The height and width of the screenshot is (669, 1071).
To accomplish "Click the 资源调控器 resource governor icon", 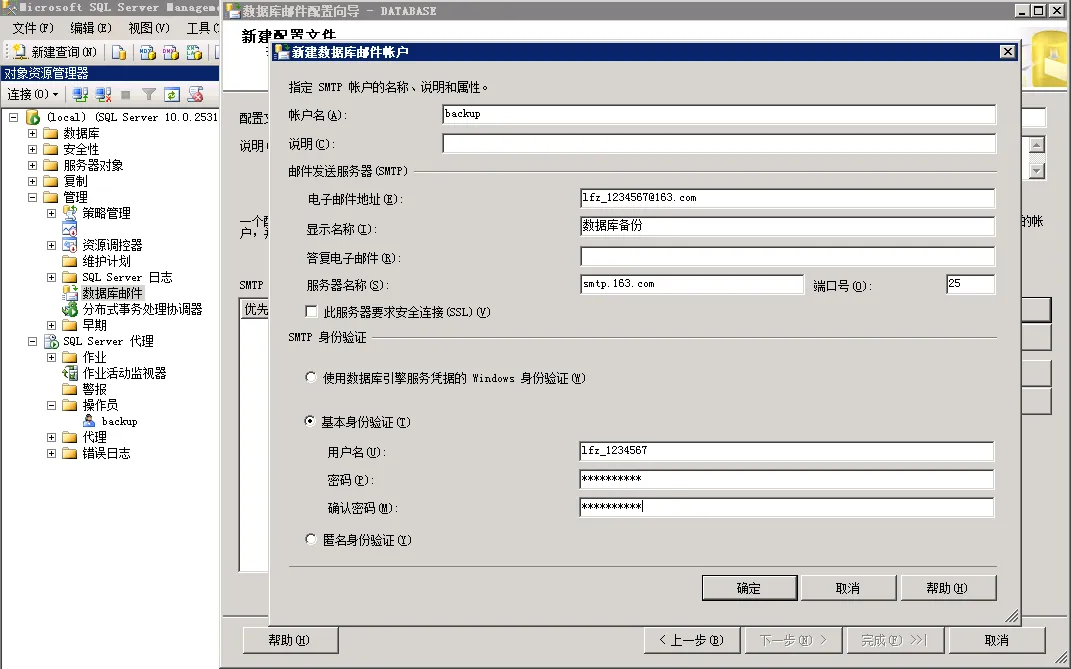I will point(70,245).
